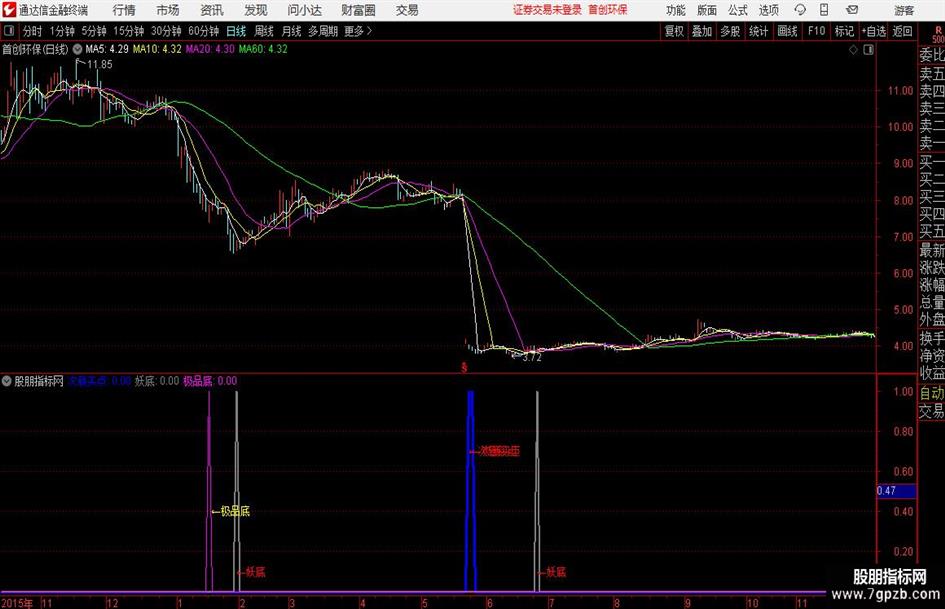
Task: Click the 证券交易未登录 login link
Action: pos(548,10)
